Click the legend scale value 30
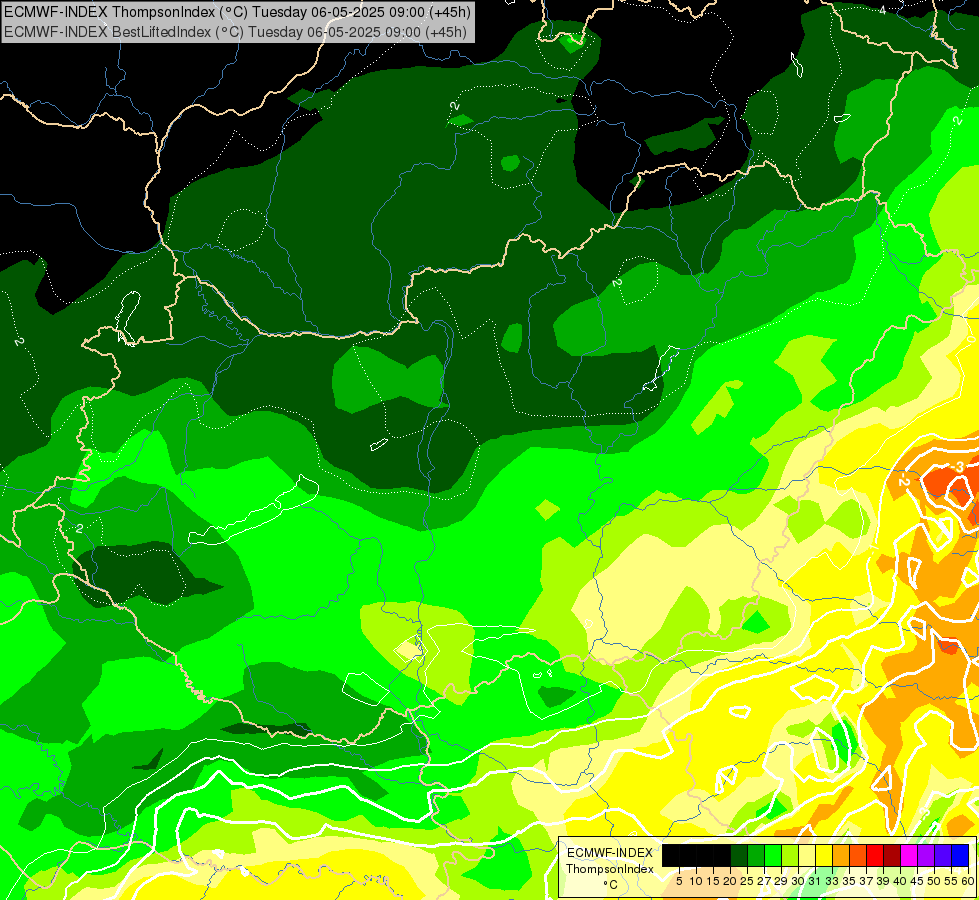The width and height of the screenshot is (979, 900). click(x=799, y=881)
